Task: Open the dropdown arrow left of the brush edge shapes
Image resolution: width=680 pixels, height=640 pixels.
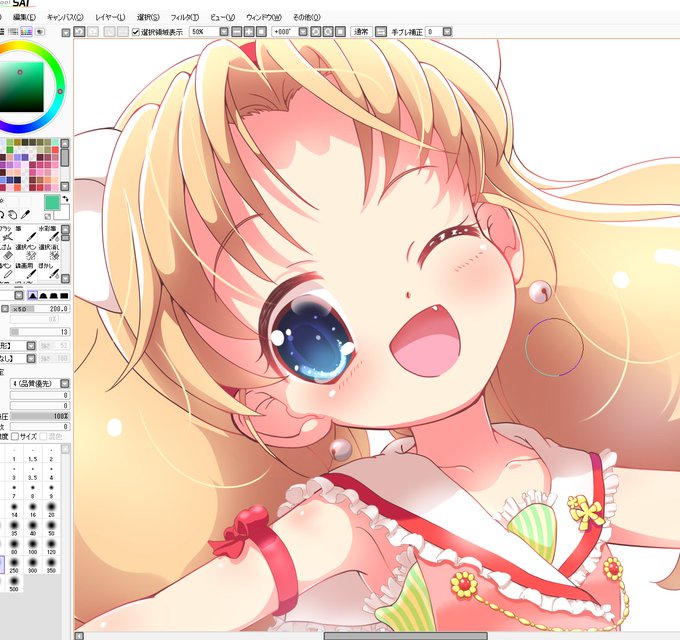Action: pyautogui.click(x=19, y=295)
